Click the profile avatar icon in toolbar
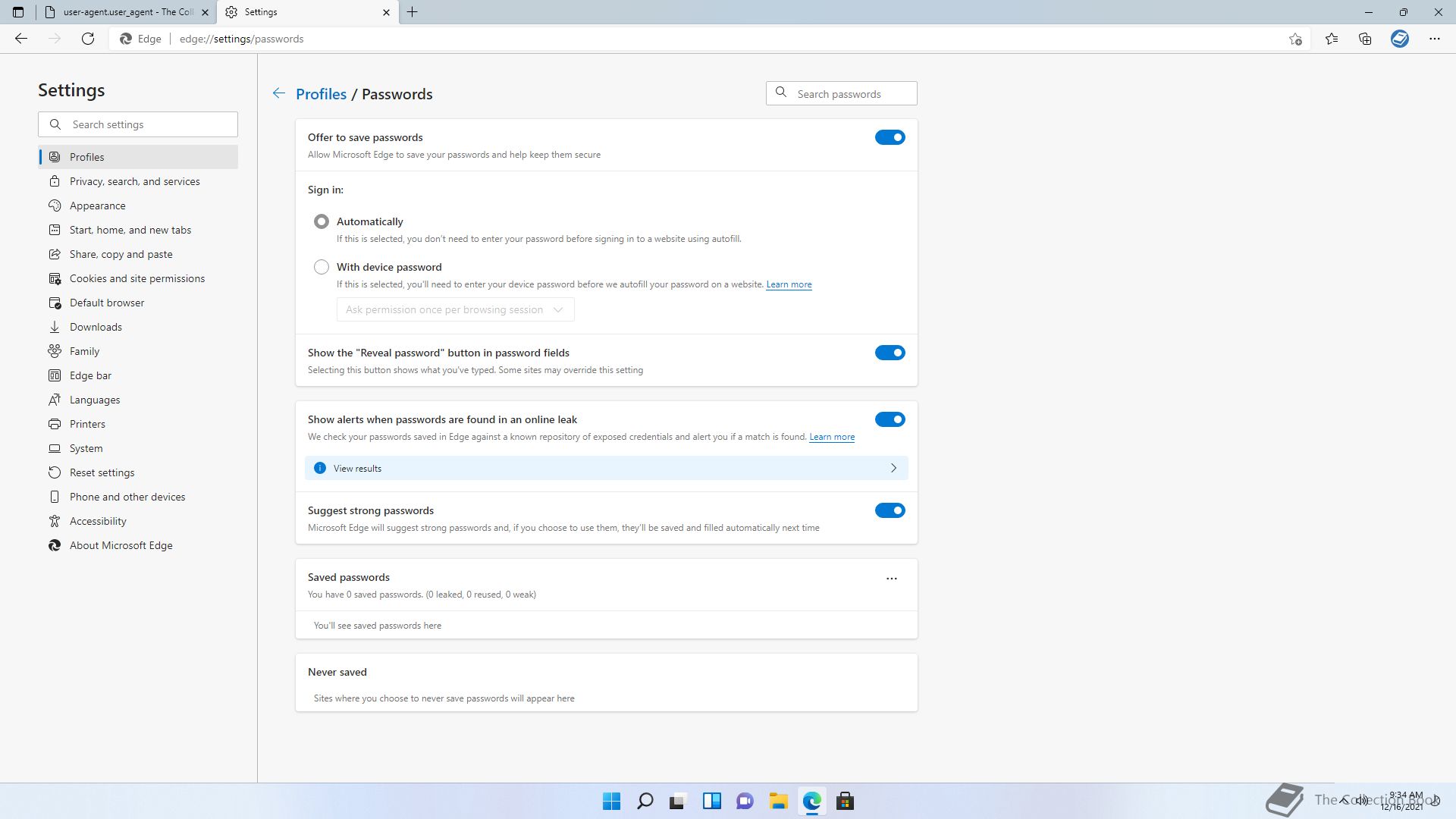 pyautogui.click(x=1400, y=39)
